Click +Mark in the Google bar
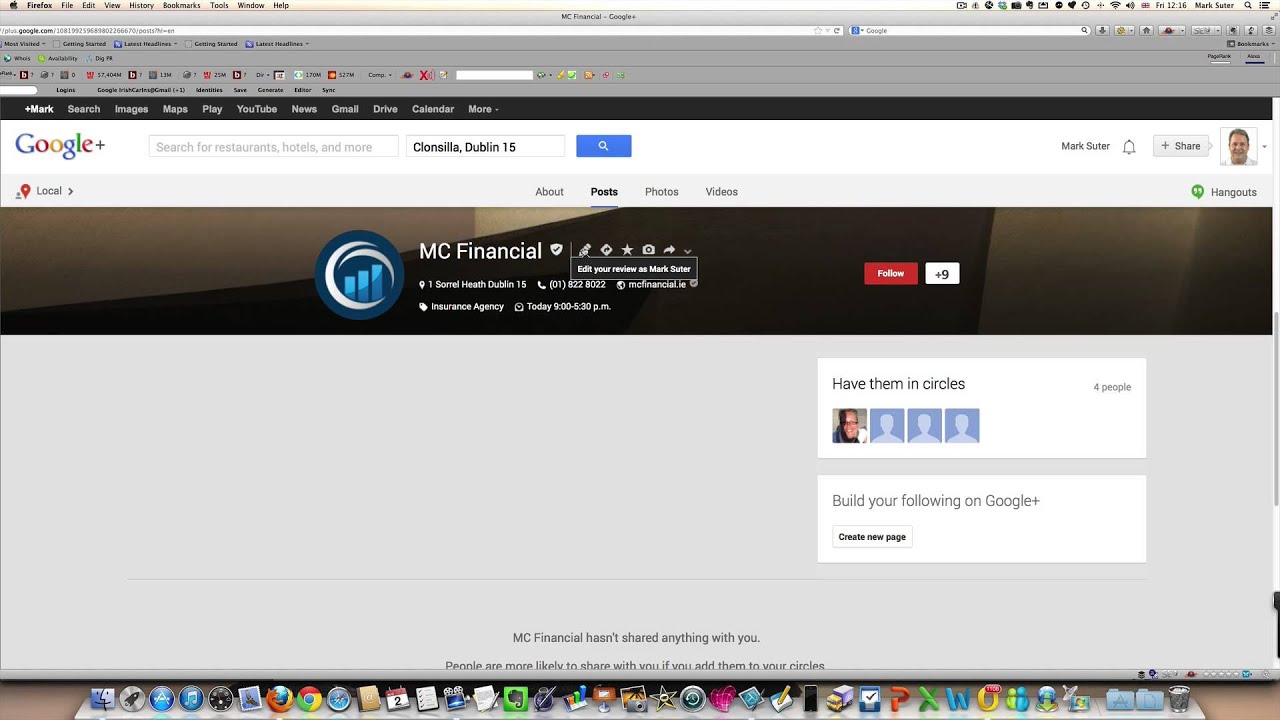Screen dimensions: 1280x720 click(39, 109)
